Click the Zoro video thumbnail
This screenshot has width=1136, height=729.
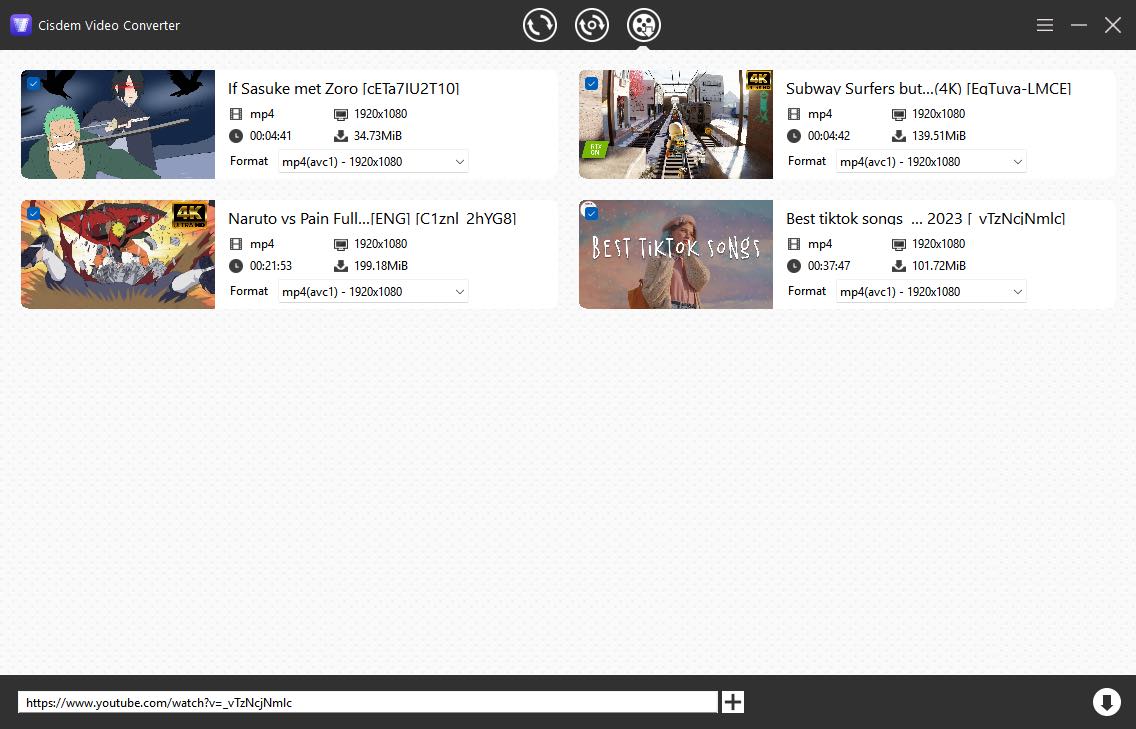point(117,124)
